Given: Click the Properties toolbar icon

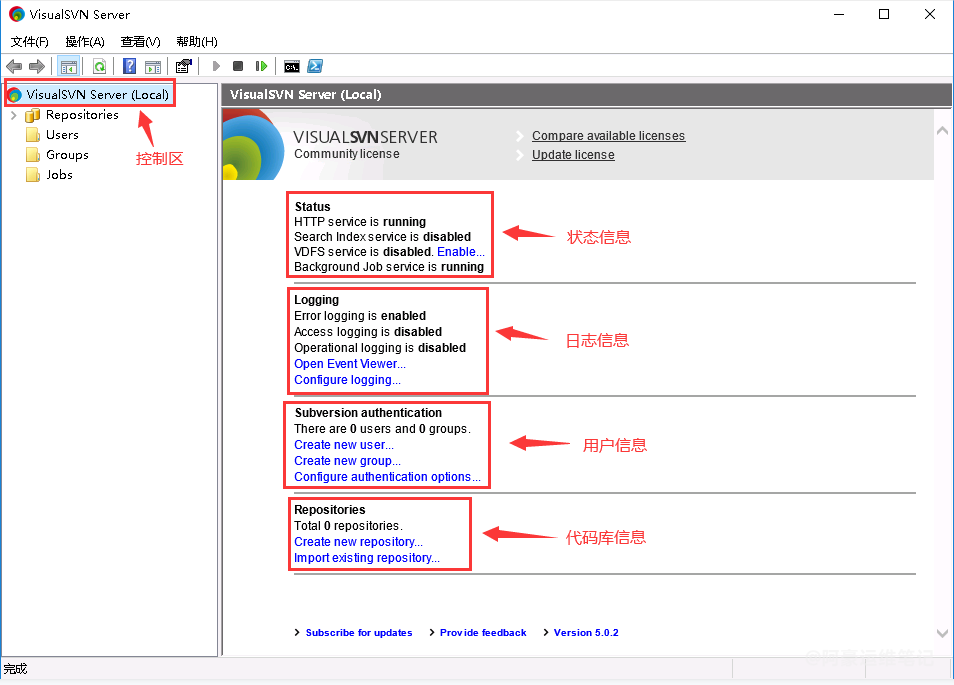Looking at the screenshot, I should click(183, 66).
